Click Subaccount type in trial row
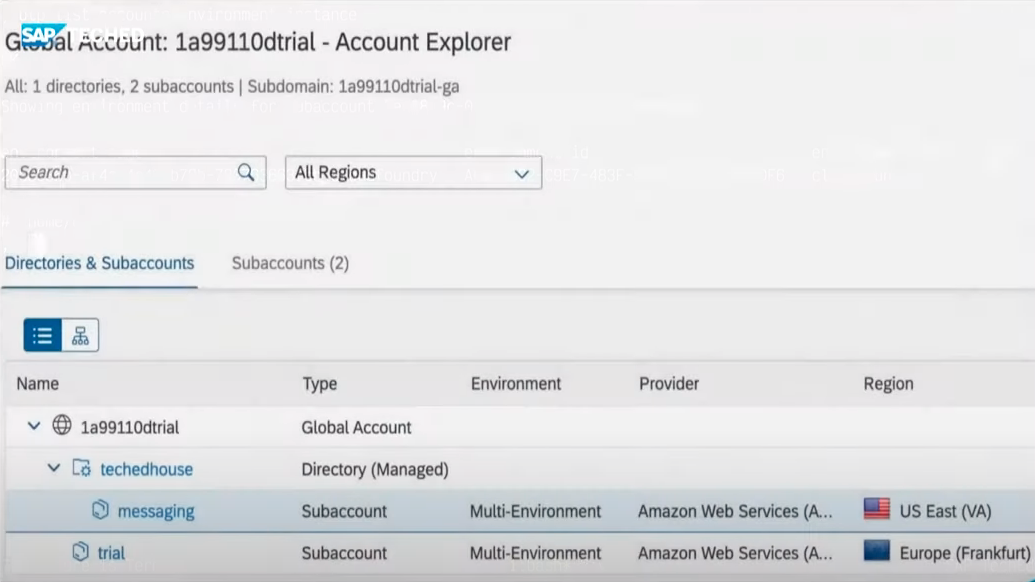 coord(344,553)
